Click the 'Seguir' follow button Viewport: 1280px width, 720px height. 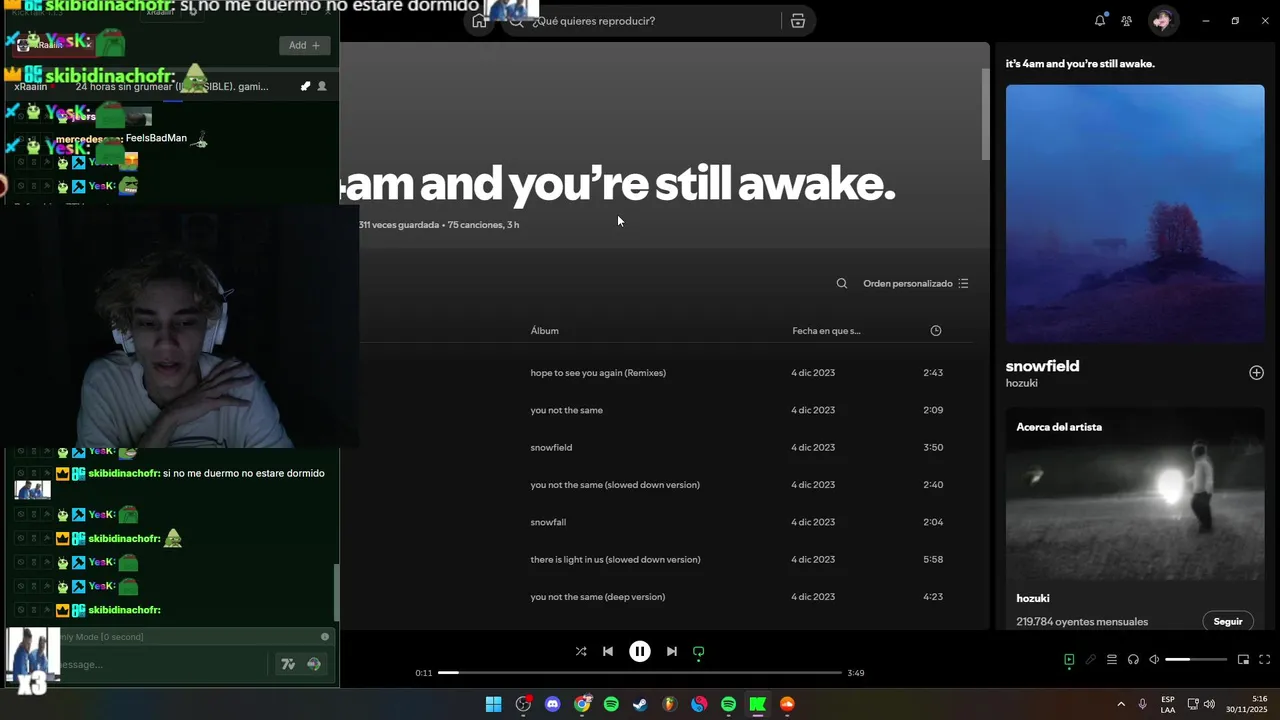coord(1228,622)
